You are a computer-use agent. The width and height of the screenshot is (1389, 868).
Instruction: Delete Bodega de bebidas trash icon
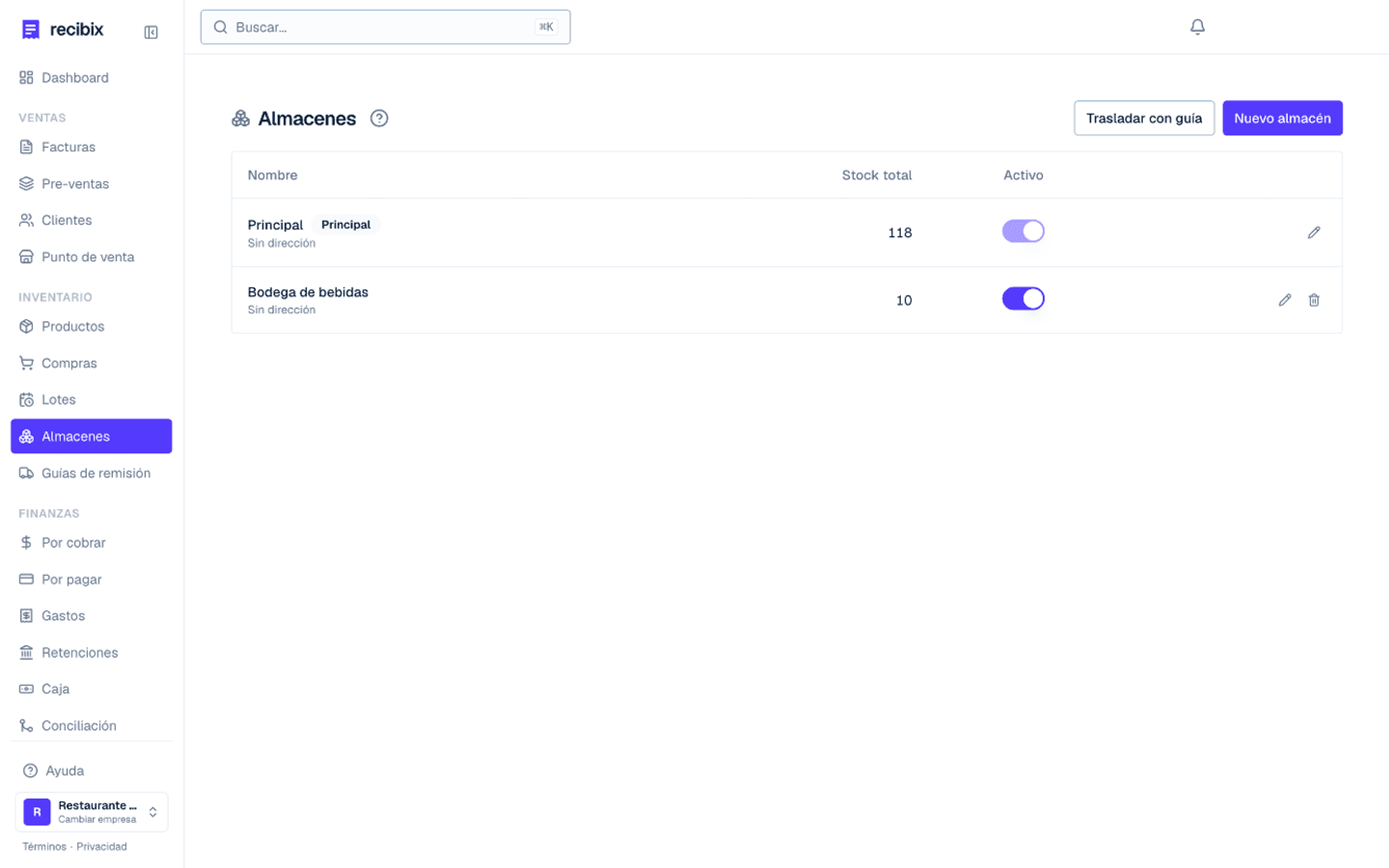[1314, 300]
